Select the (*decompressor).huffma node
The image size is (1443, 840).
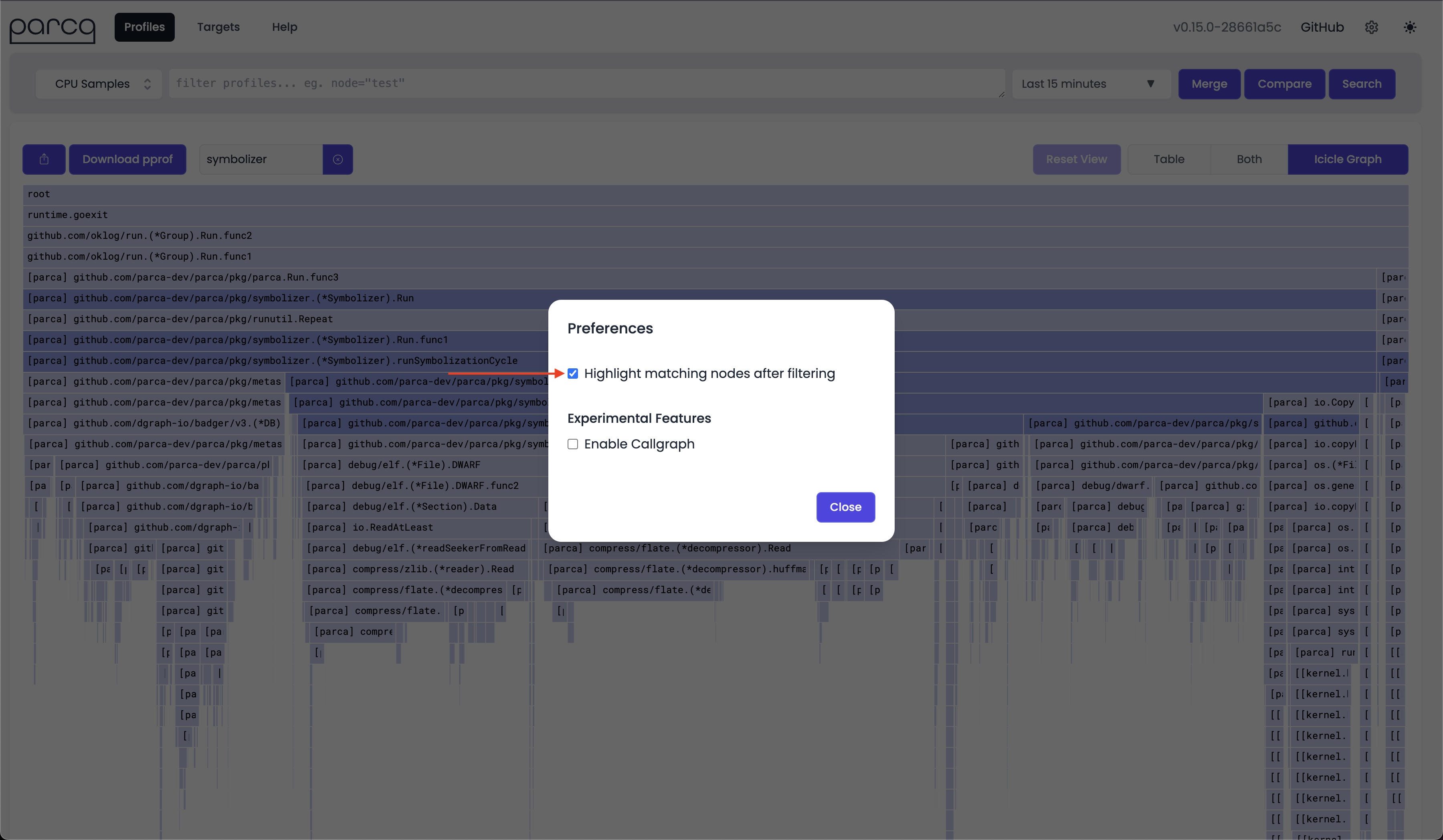click(677, 569)
